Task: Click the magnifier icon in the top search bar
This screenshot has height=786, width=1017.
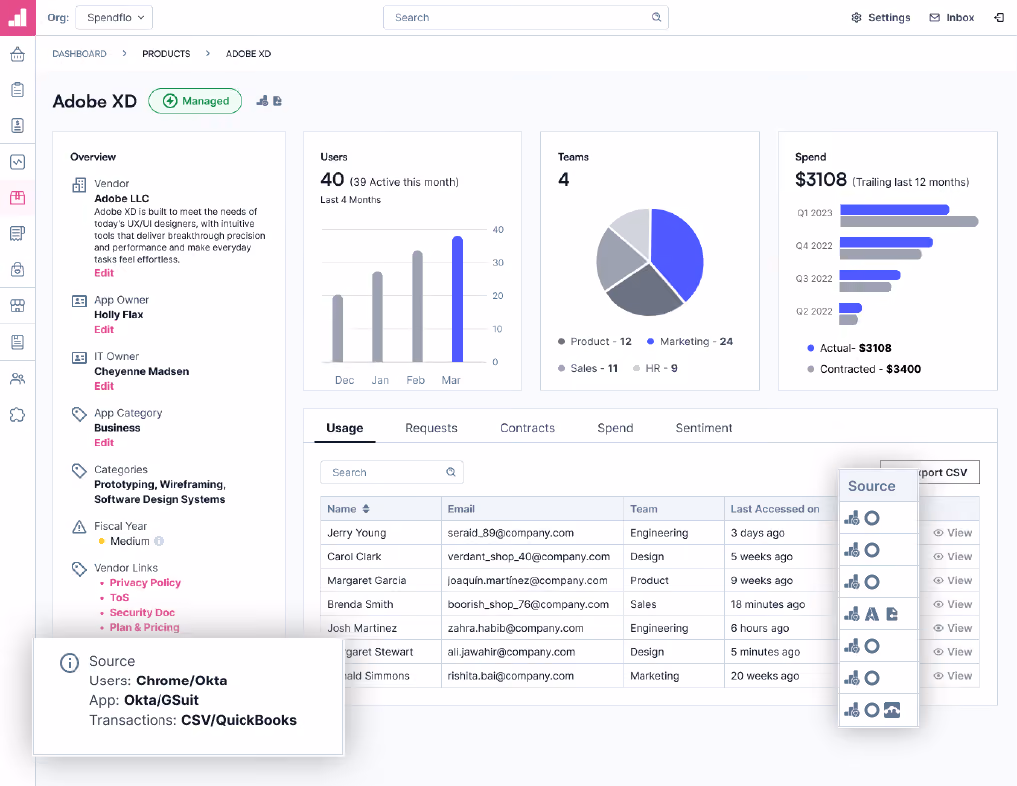Action: 656,18
